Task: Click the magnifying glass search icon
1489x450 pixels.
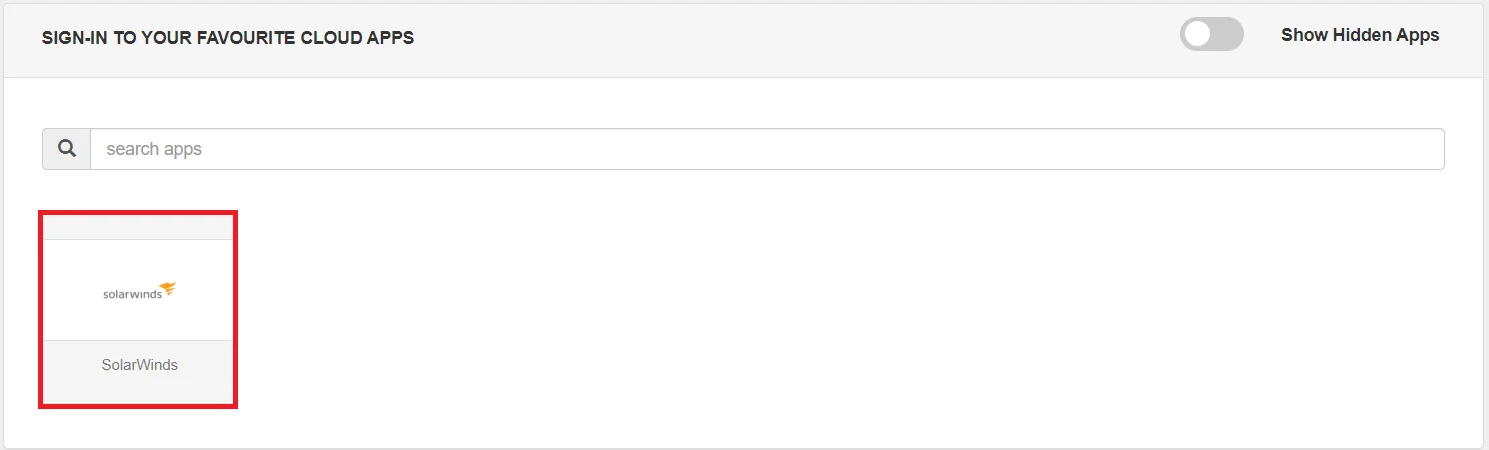Action: 67,149
